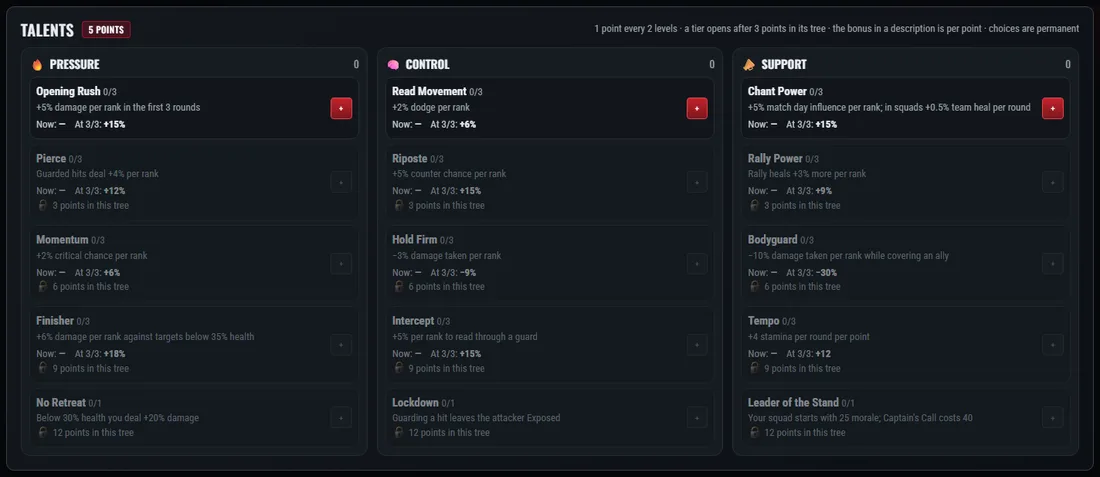Add a point to Chant Power
This screenshot has width=1100, height=477.
click(x=1053, y=108)
